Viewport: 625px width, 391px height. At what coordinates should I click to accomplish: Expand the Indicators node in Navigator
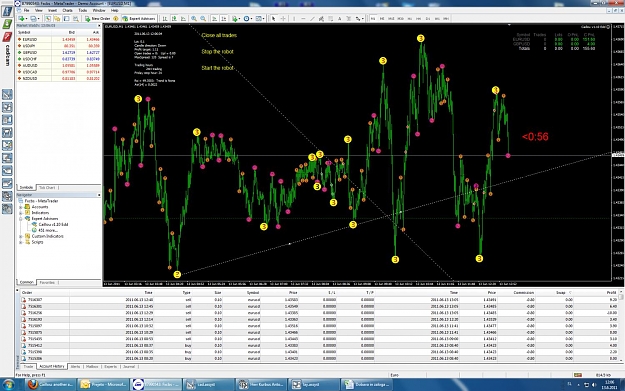point(21,213)
